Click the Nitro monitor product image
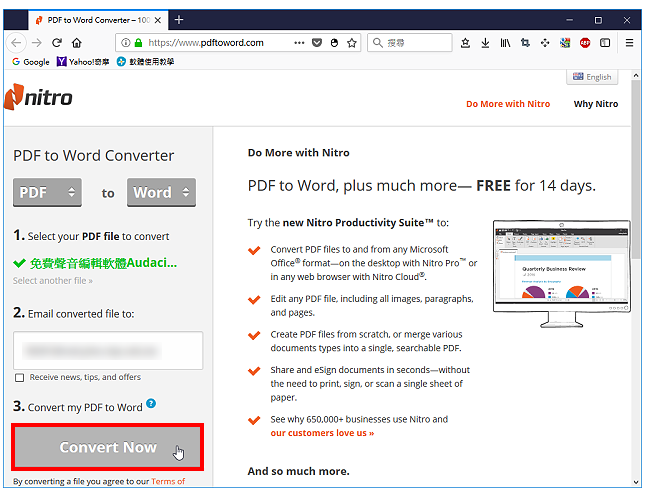649x499 pixels. [562, 274]
